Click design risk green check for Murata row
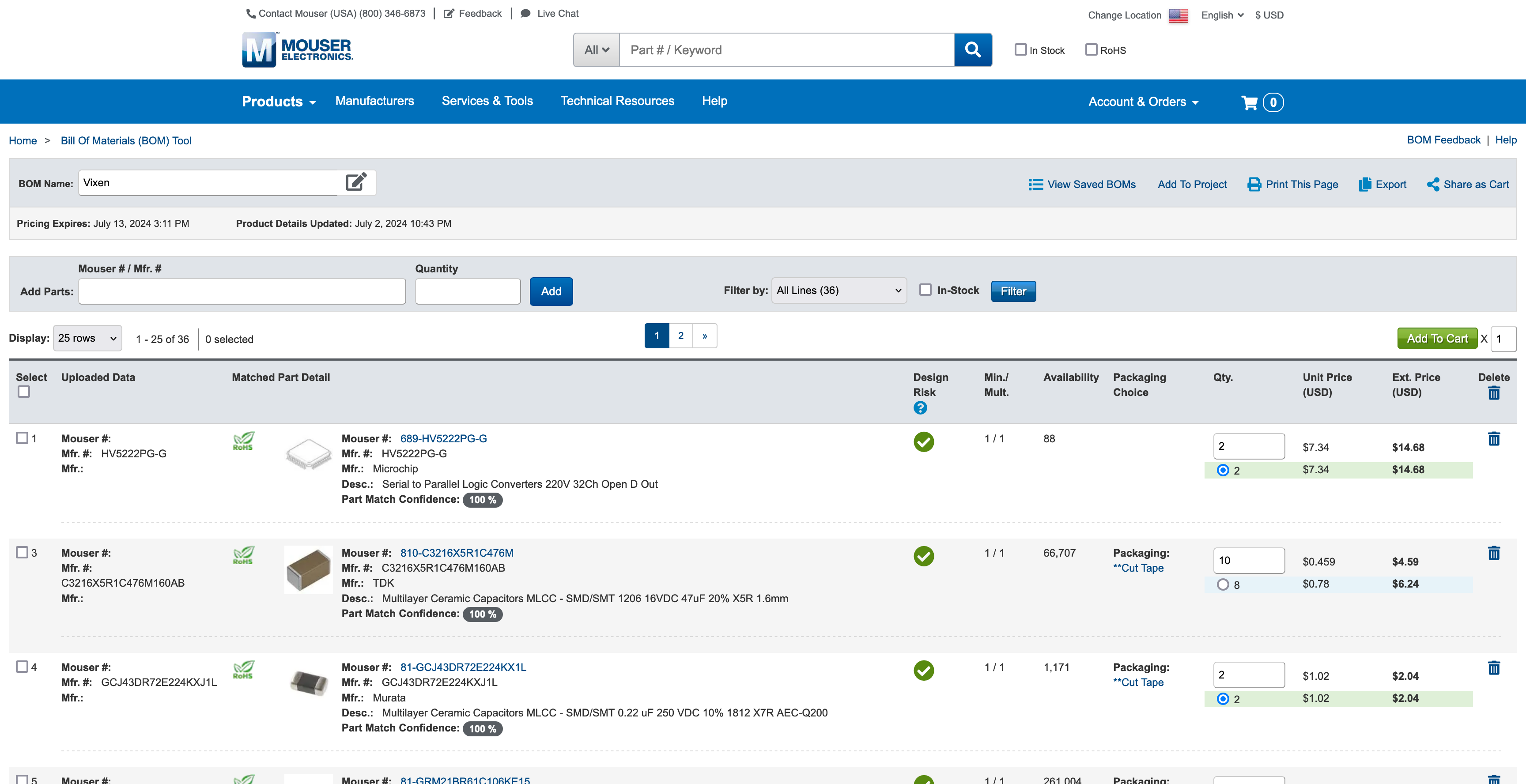Viewport: 1526px width, 784px height. click(924, 670)
